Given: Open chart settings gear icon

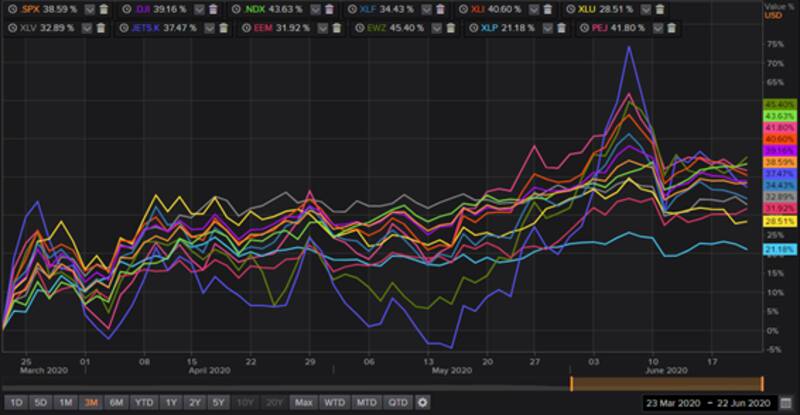Looking at the screenshot, I should coord(422,403).
